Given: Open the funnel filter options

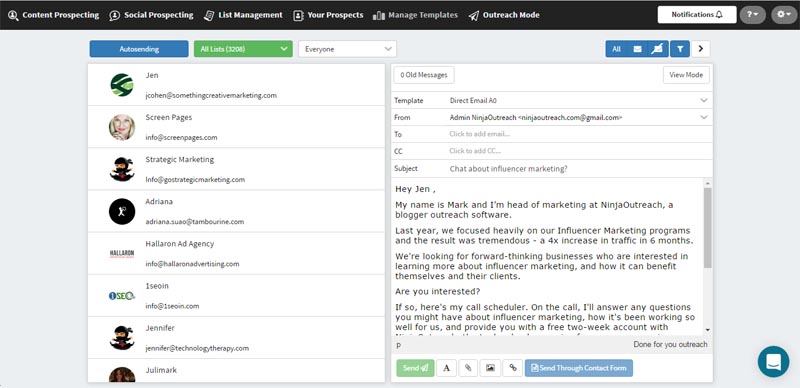Looking at the screenshot, I should 680,49.
